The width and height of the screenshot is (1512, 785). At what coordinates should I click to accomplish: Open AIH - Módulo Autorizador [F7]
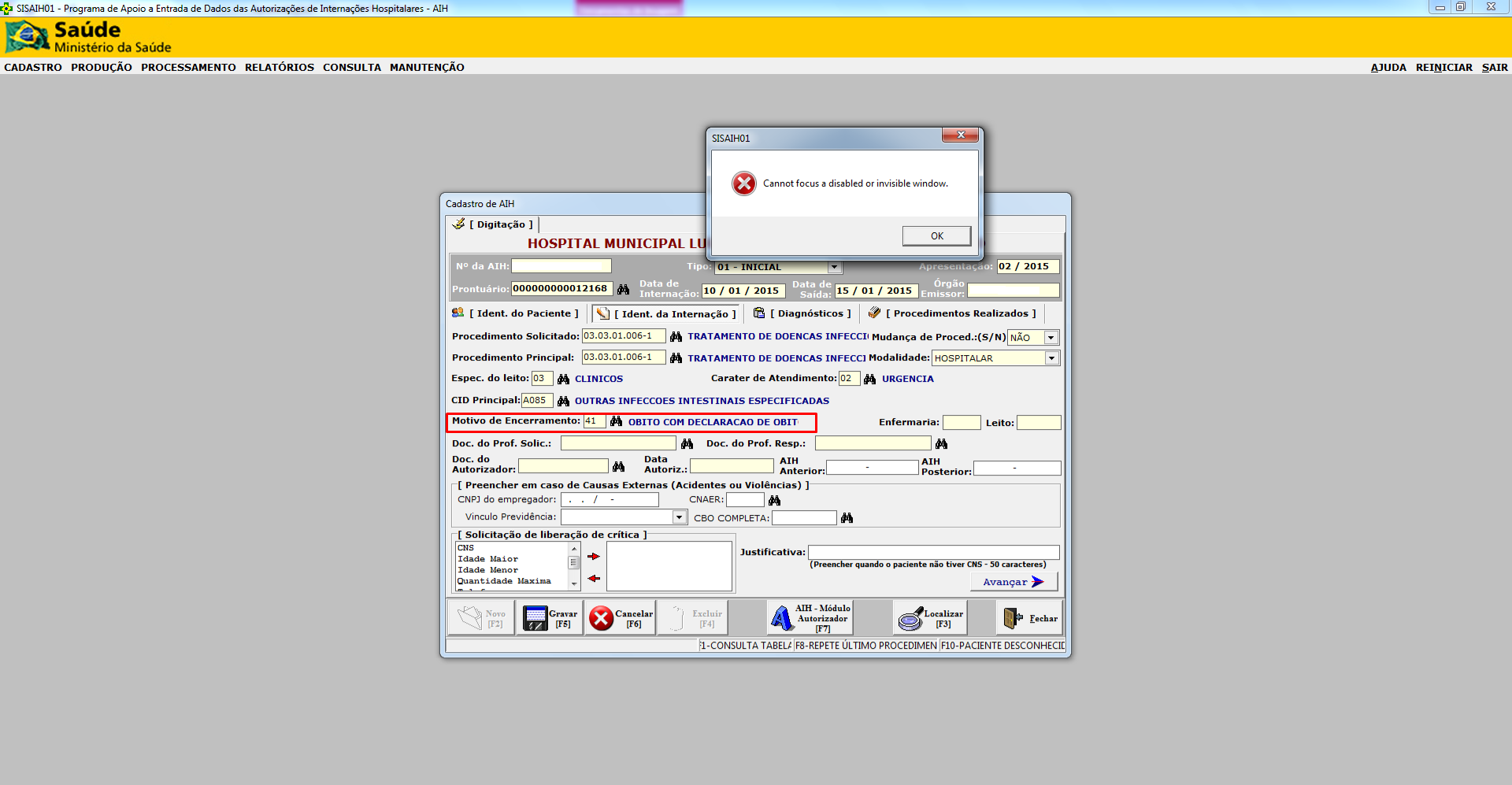(810, 618)
